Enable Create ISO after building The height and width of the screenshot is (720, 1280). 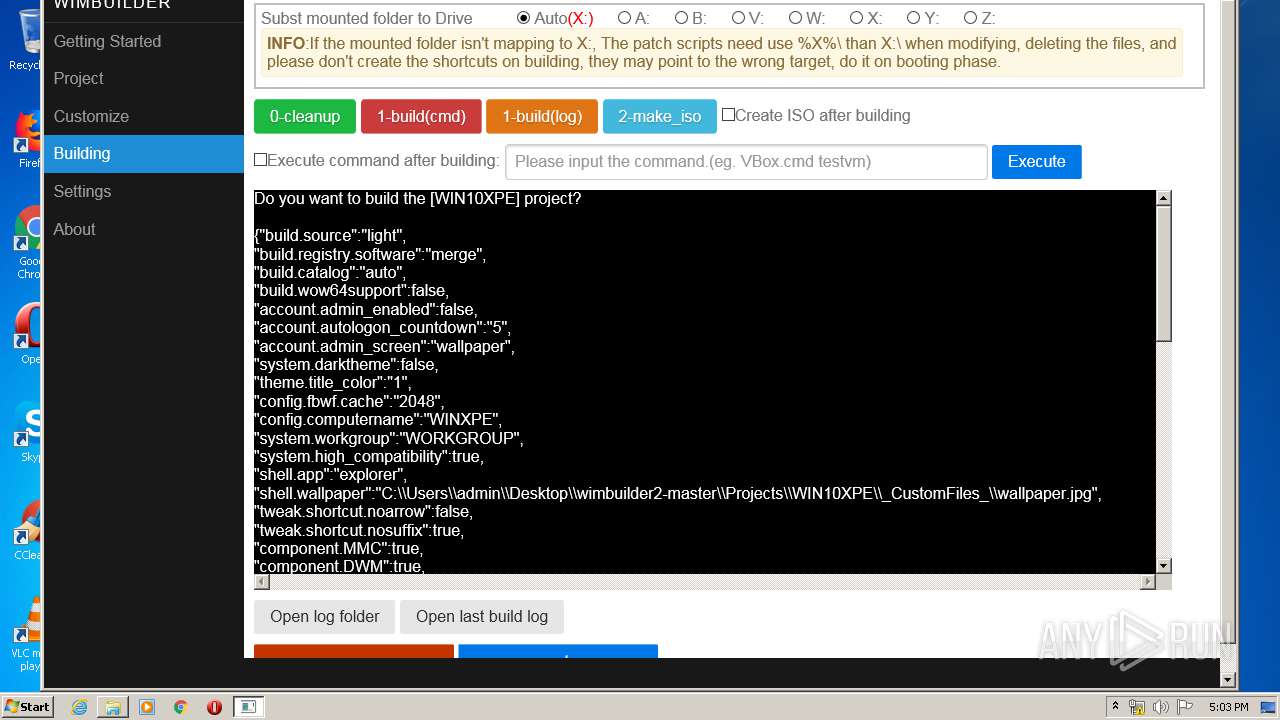(x=728, y=115)
